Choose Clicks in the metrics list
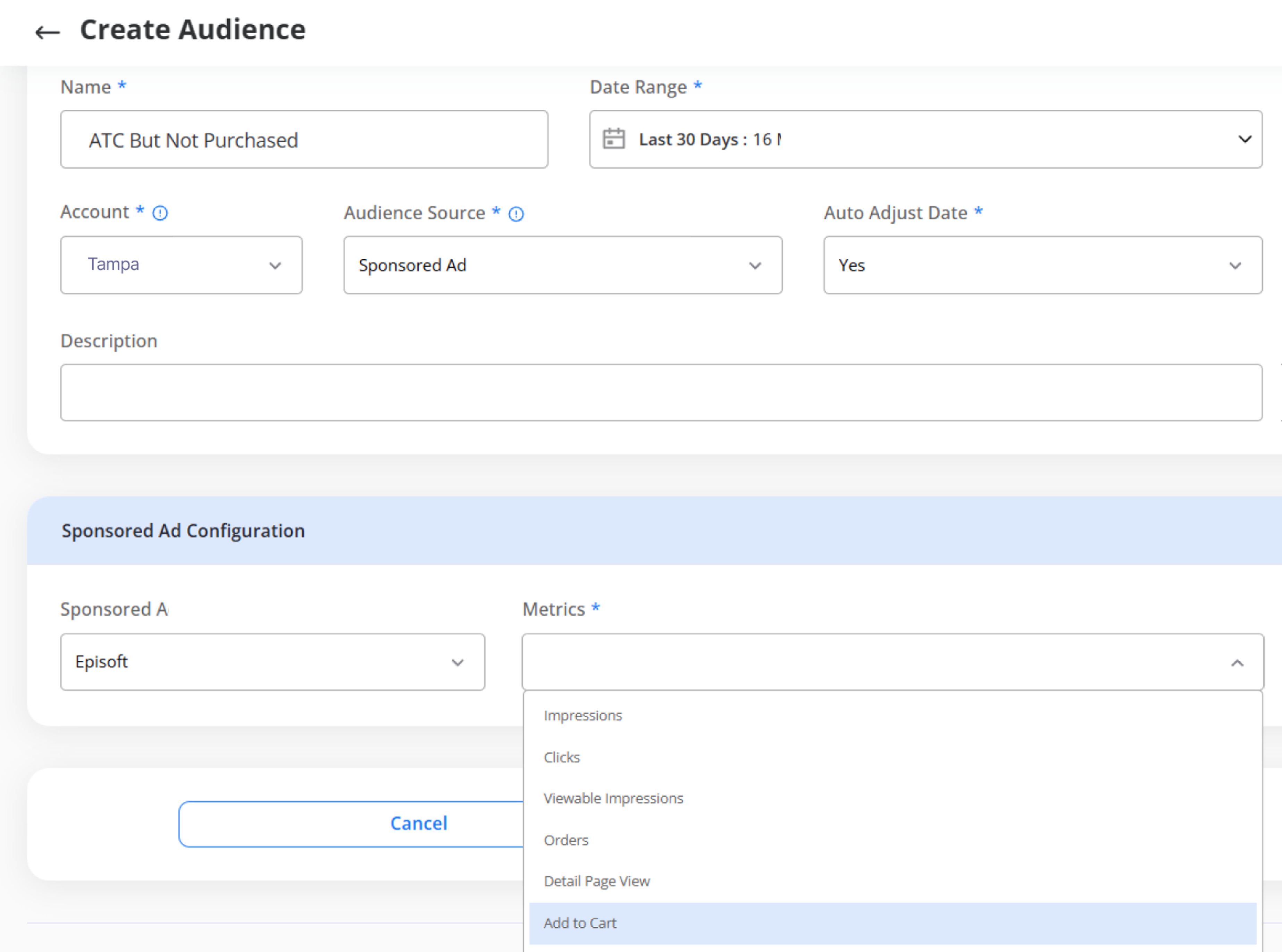 click(561, 757)
